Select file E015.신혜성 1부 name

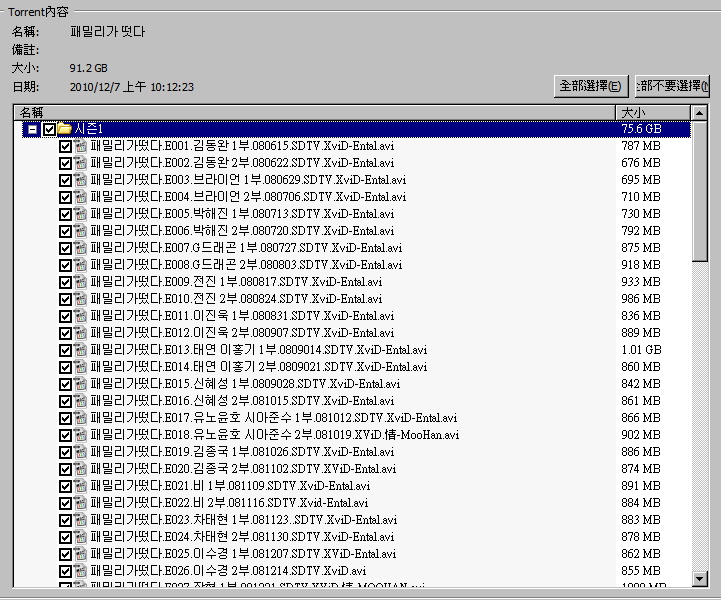[245, 384]
